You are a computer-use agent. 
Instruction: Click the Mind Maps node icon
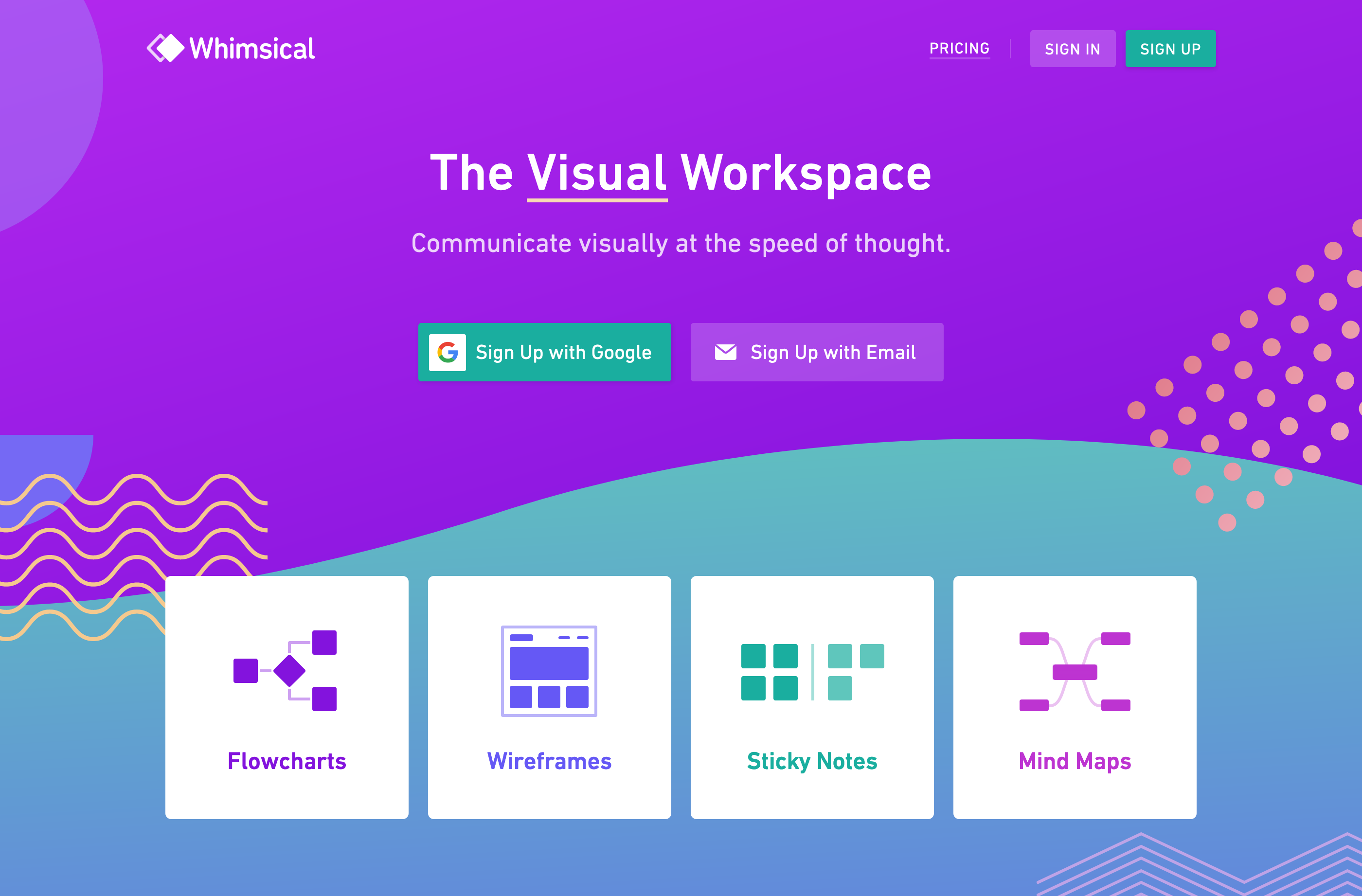[1075, 671]
